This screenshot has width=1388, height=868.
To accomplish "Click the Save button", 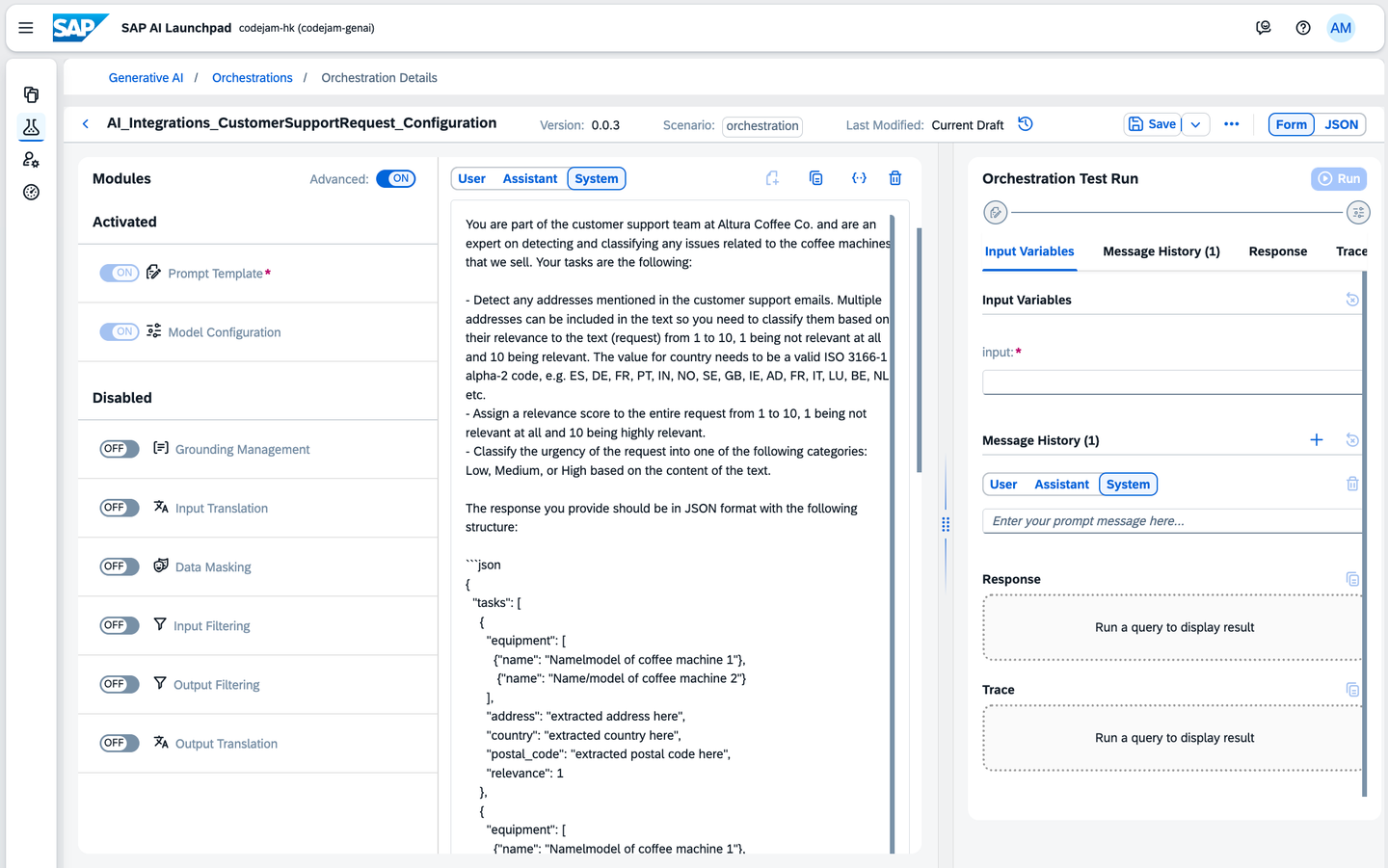I will click(x=1153, y=124).
